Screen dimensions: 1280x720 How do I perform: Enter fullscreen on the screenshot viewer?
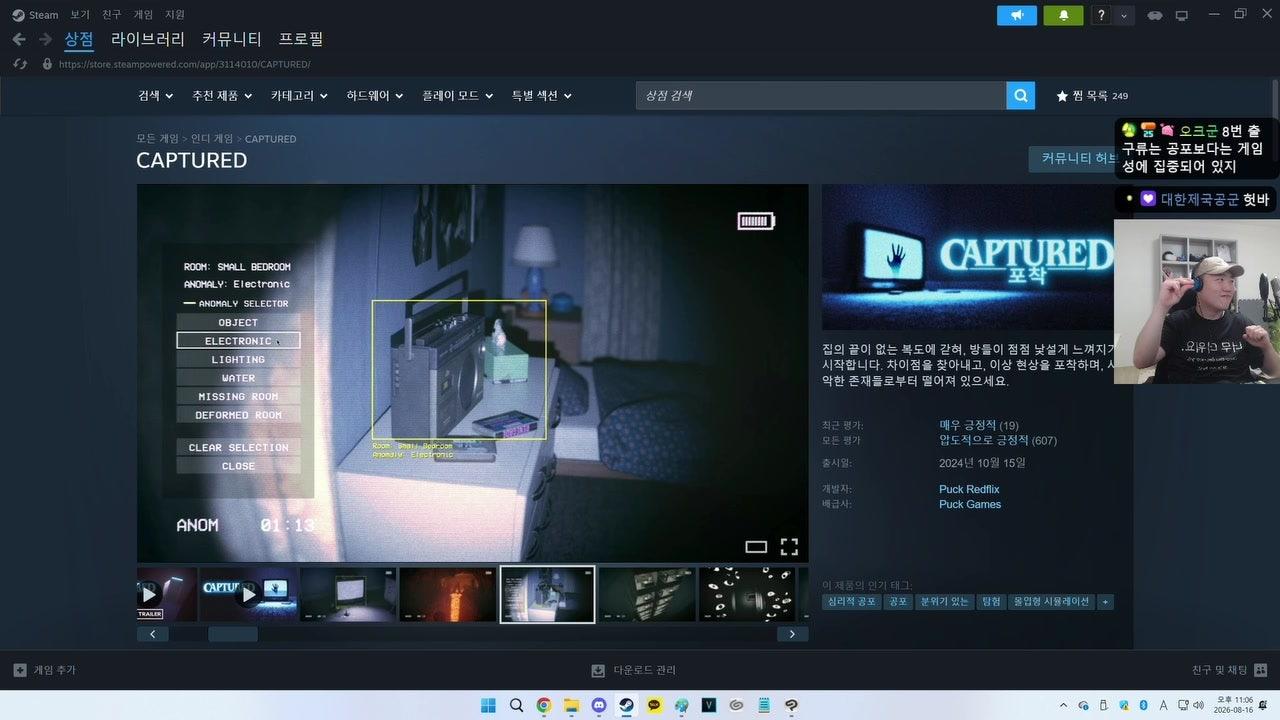click(x=789, y=547)
